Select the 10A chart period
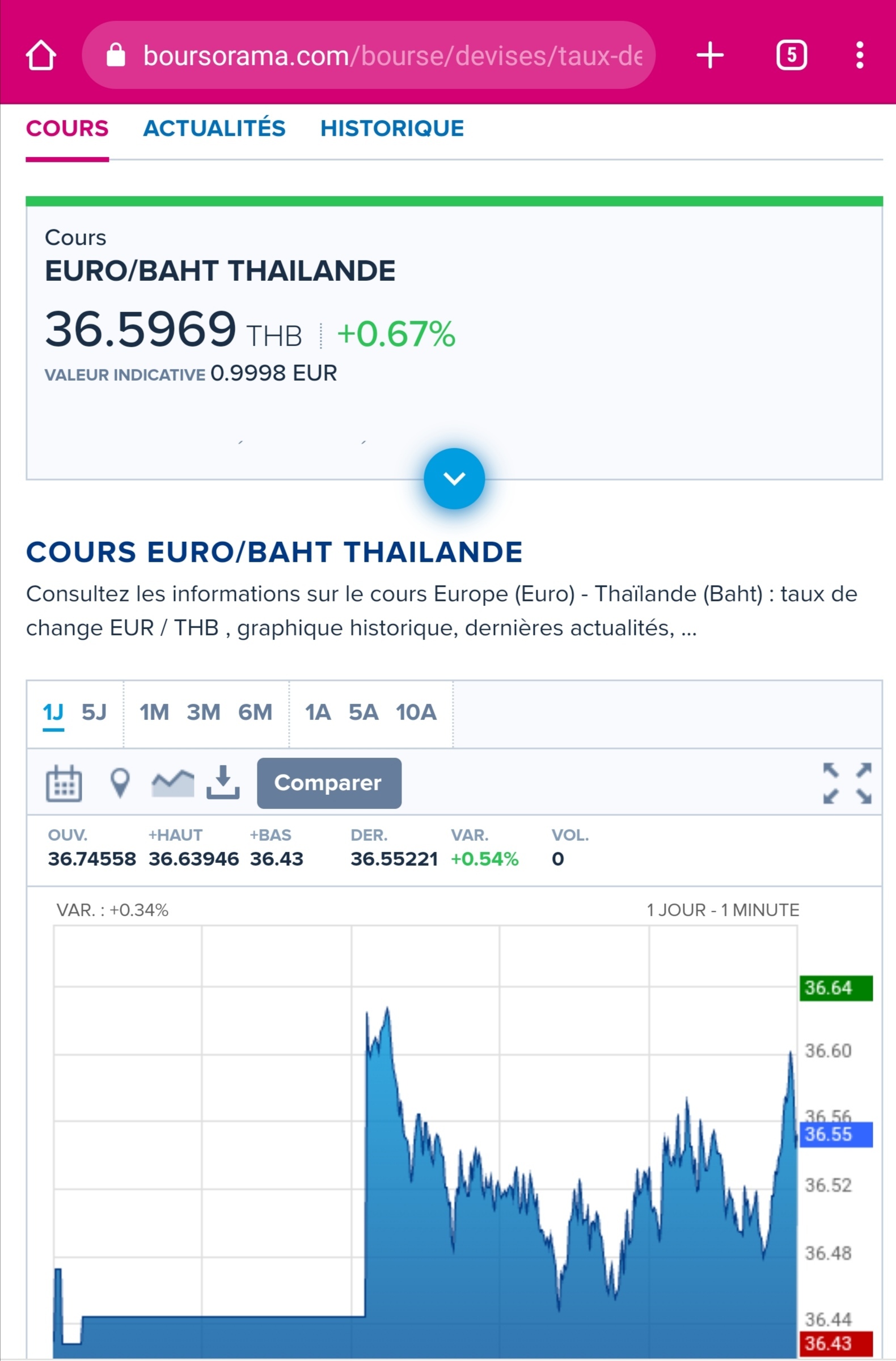The height and width of the screenshot is (1361, 896). pos(416,713)
